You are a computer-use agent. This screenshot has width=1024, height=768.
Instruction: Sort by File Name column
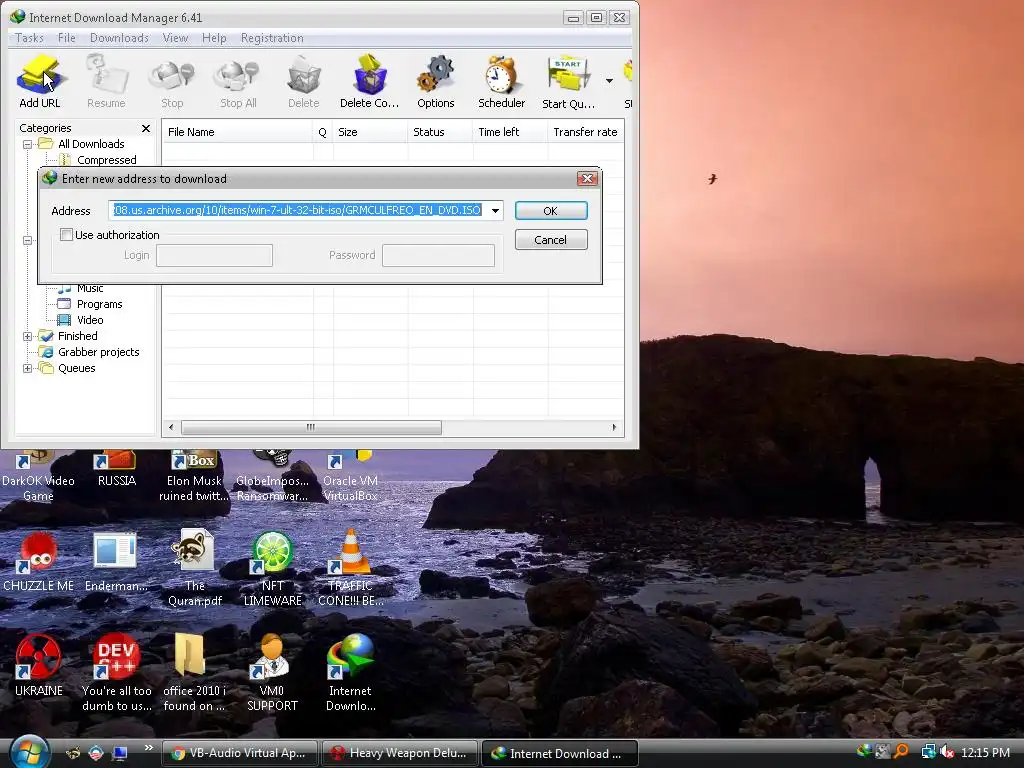tap(238, 132)
